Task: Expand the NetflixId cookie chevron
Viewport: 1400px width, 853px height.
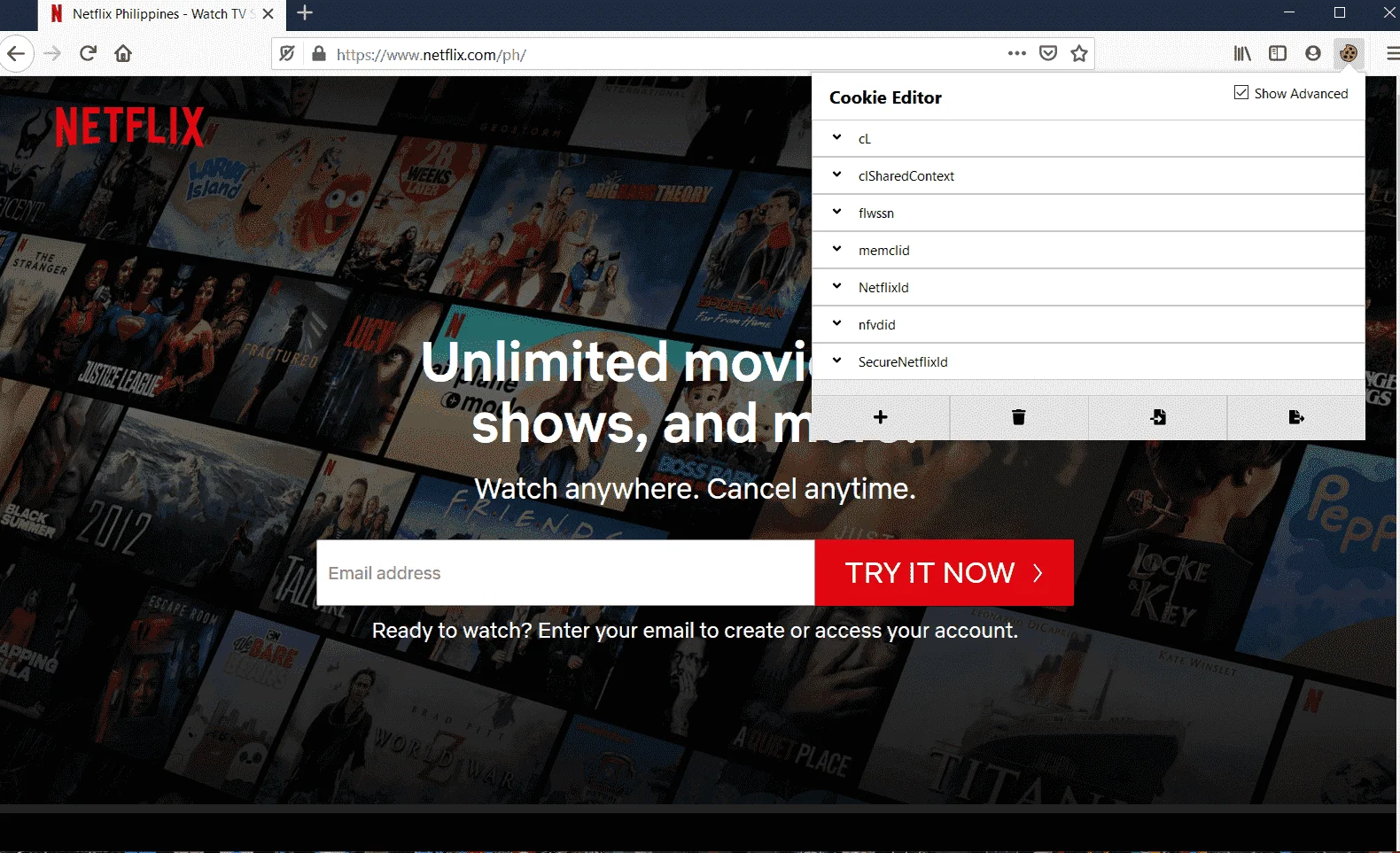Action: (x=836, y=286)
